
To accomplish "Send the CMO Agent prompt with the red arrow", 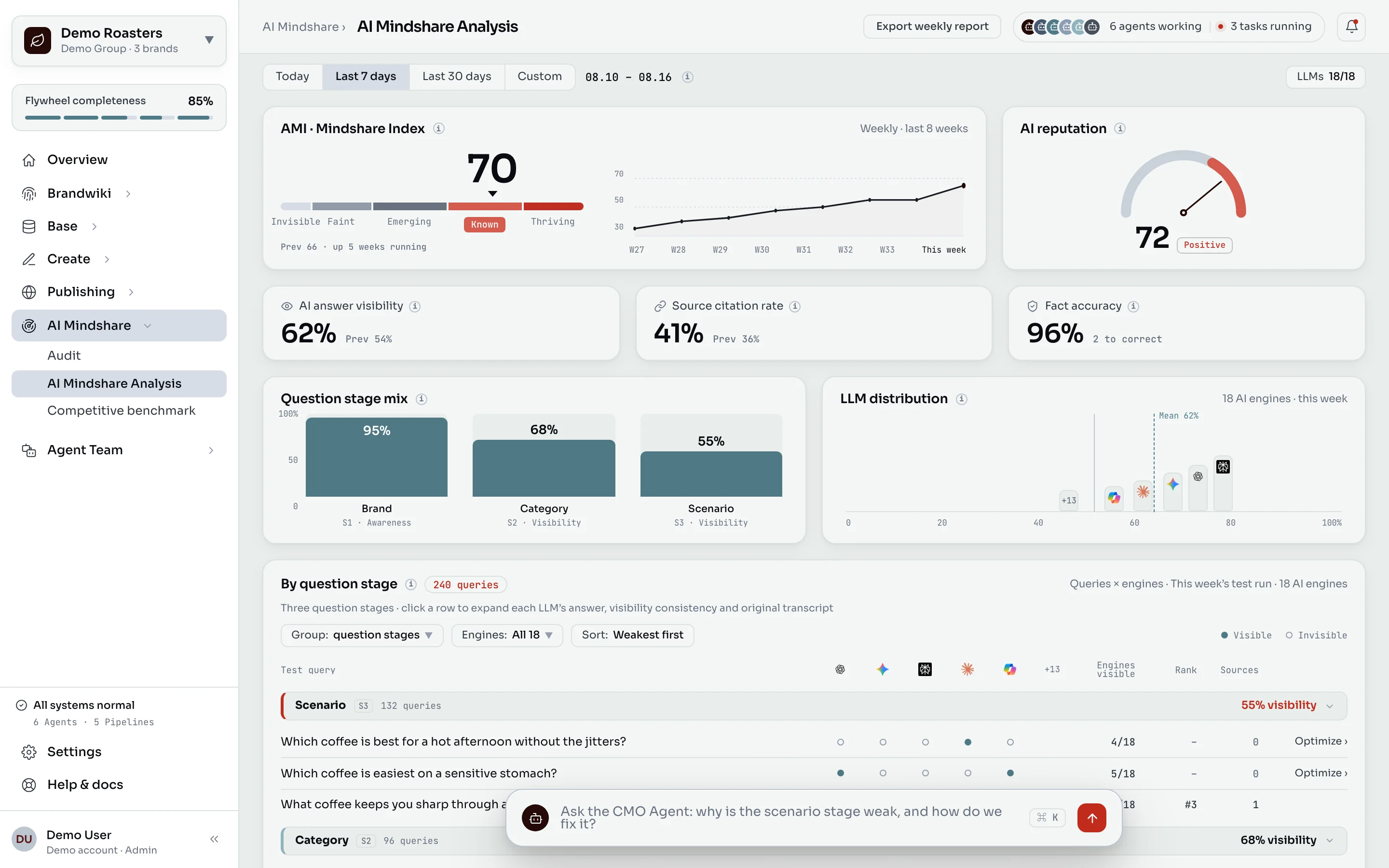I will coord(1092,817).
